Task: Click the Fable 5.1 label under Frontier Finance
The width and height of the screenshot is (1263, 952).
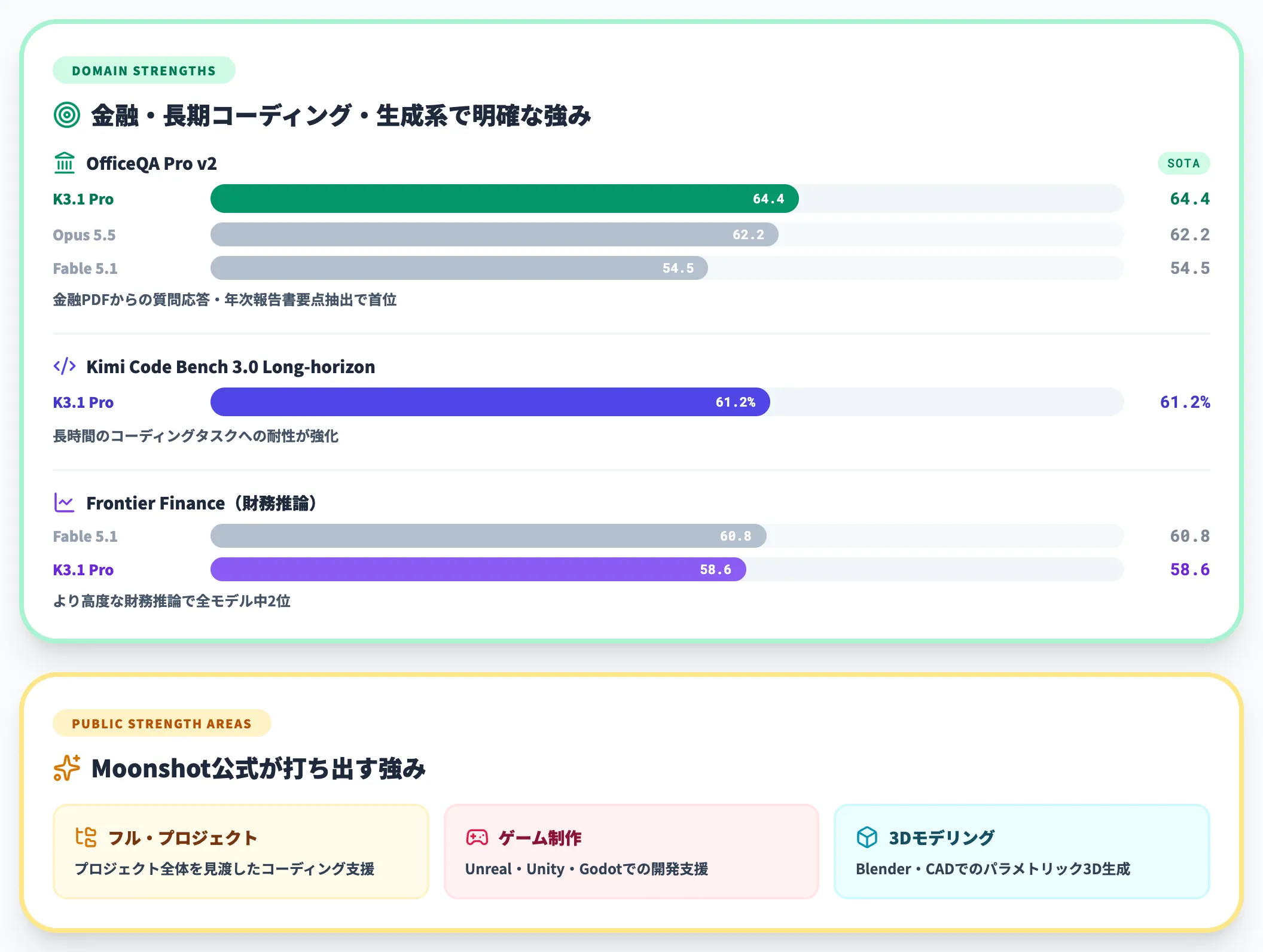Action: (85, 536)
